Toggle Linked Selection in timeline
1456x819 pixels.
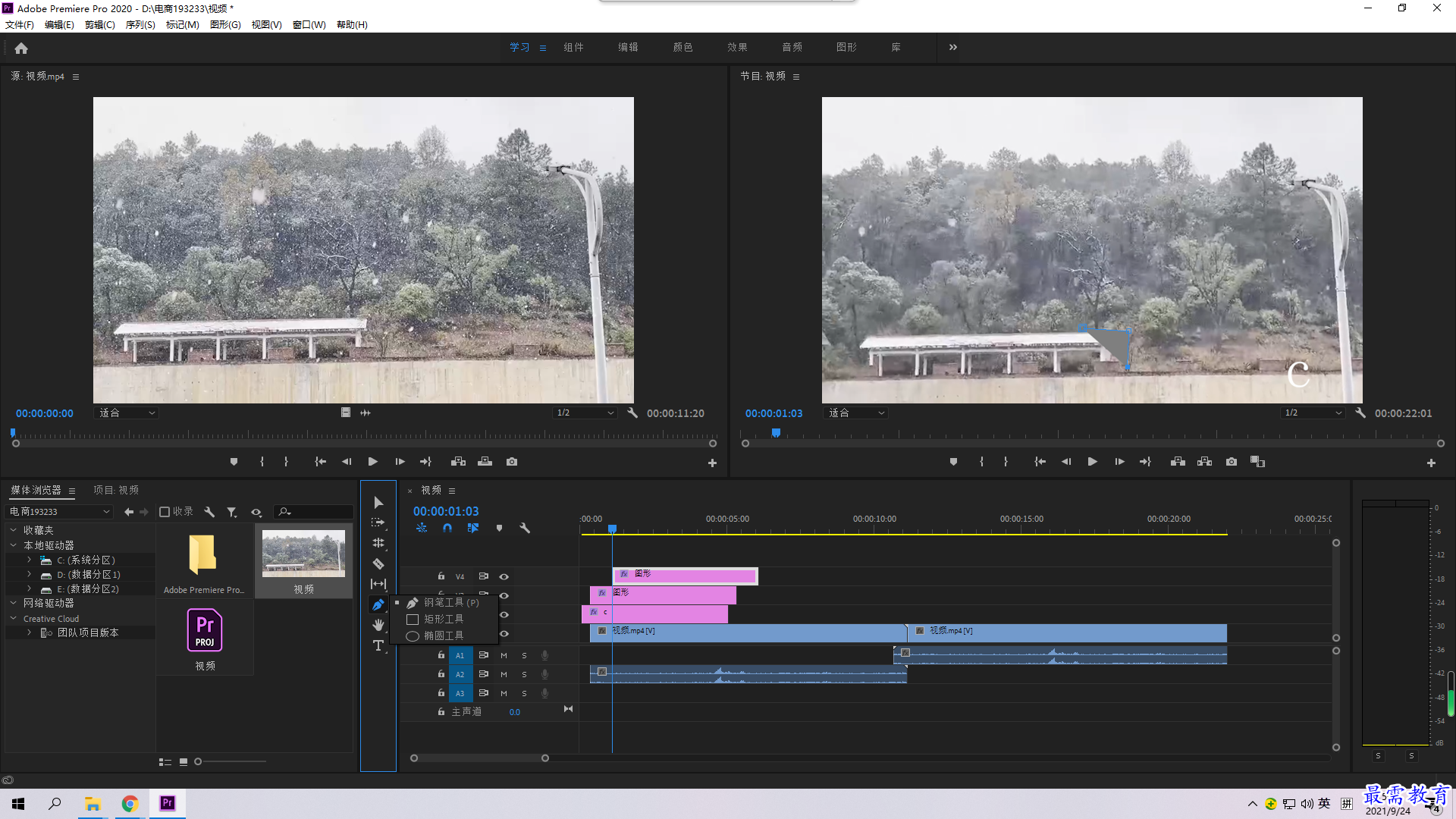[473, 528]
